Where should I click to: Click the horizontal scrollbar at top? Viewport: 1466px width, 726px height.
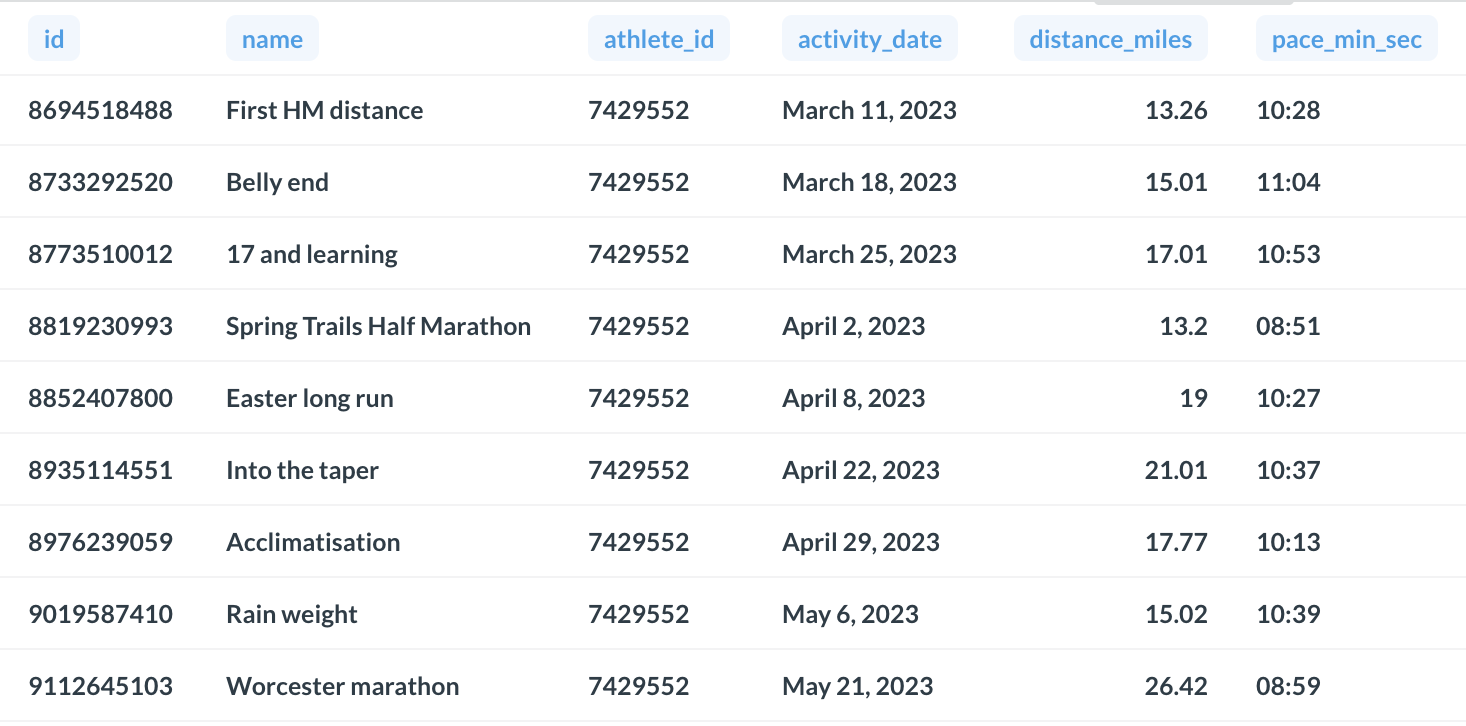[1193, 3]
